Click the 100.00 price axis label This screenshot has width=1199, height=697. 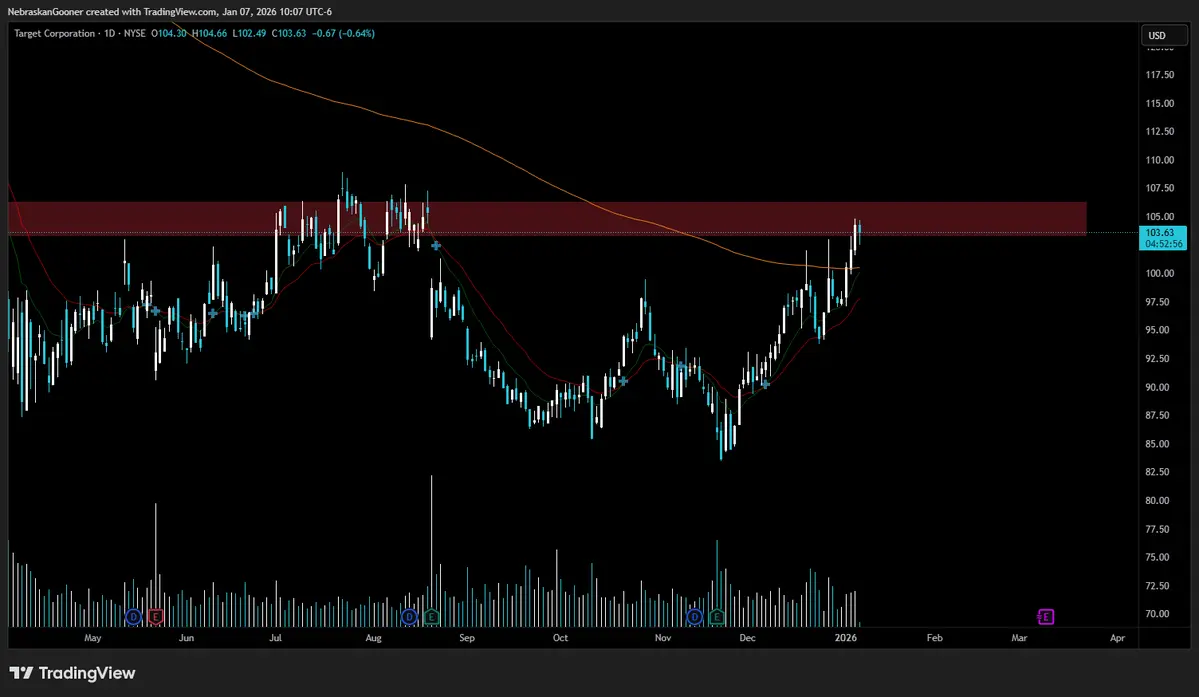click(x=1159, y=274)
